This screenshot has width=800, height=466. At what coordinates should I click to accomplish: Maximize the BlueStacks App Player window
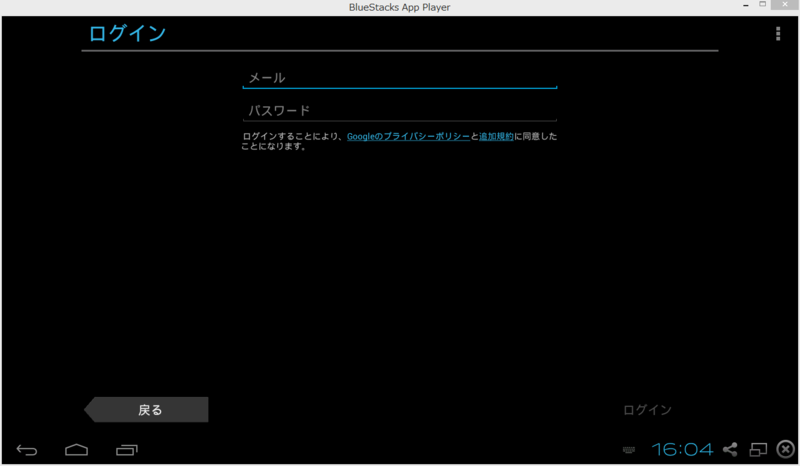point(762,4)
